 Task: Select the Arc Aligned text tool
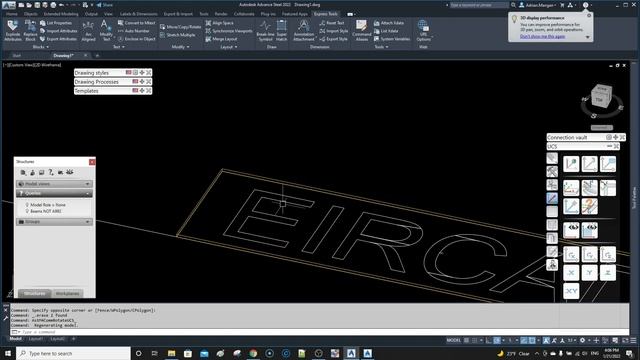(88, 31)
